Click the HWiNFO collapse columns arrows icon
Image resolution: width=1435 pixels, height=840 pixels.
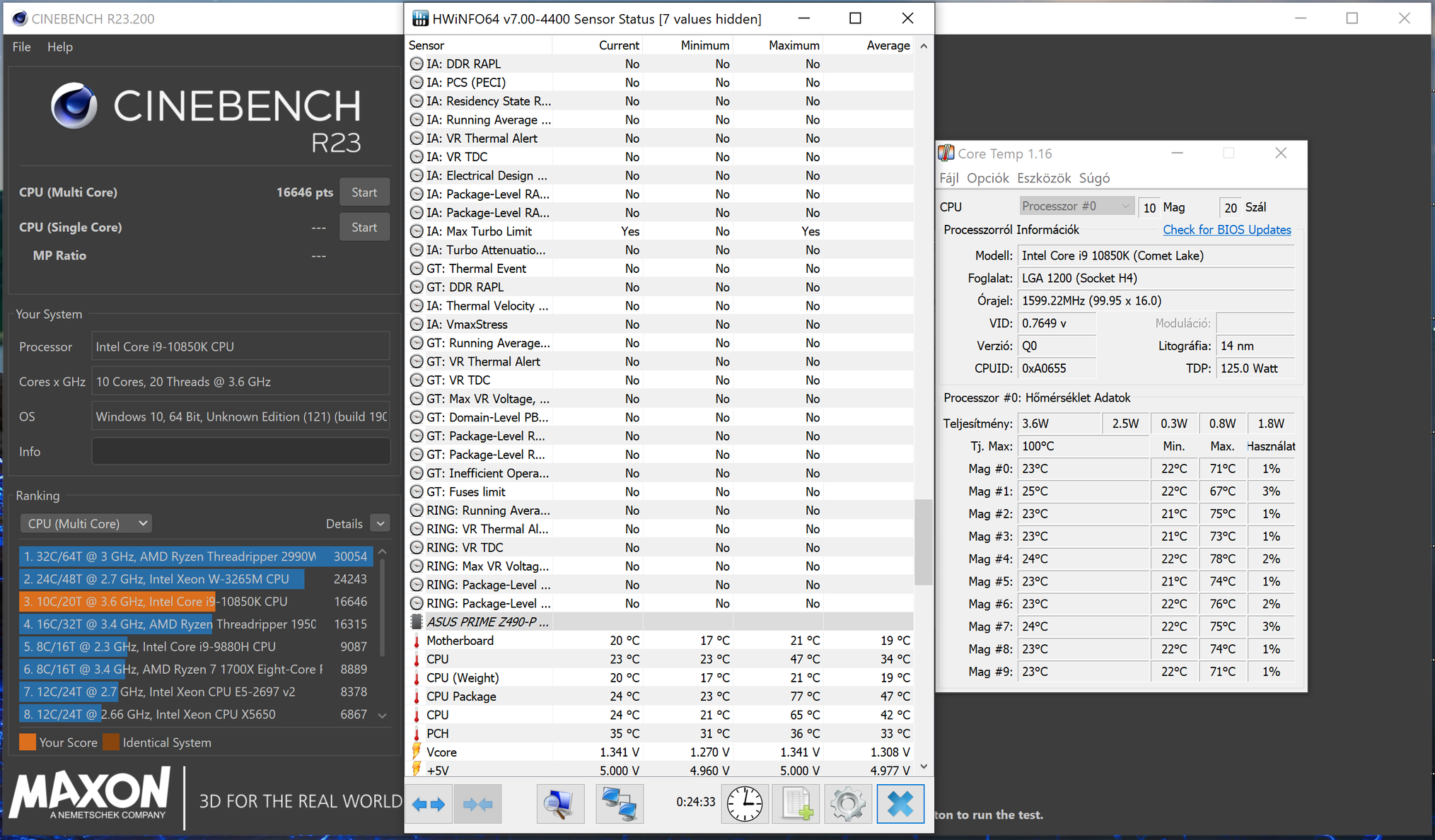pos(478,804)
